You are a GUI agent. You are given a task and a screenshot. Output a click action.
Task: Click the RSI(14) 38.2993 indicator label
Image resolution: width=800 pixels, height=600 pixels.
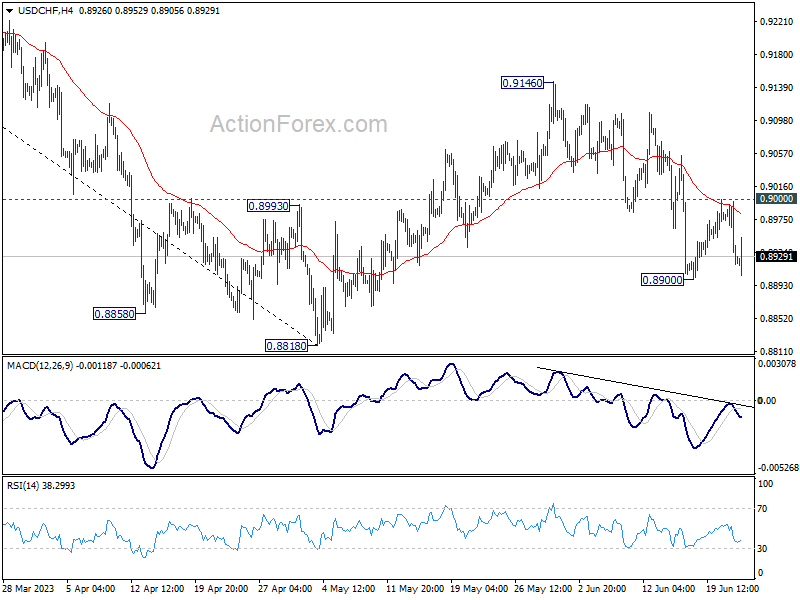click(x=41, y=486)
